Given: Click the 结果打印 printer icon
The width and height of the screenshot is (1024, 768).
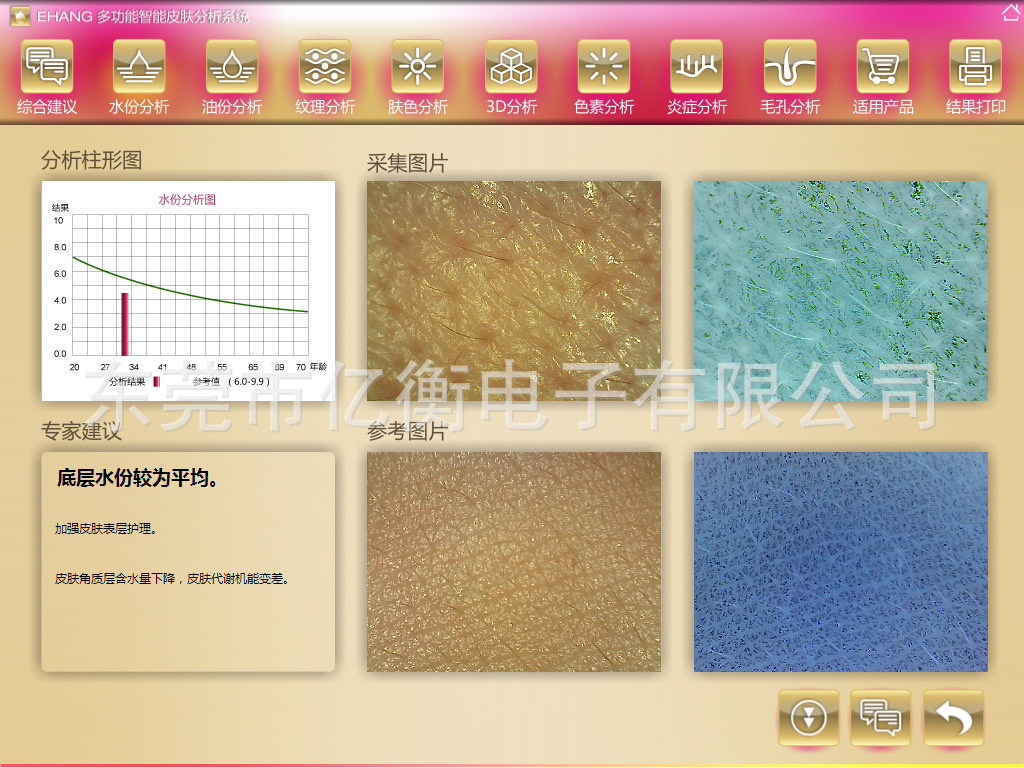Looking at the screenshot, I should pyautogui.click(x=976, y=67).
